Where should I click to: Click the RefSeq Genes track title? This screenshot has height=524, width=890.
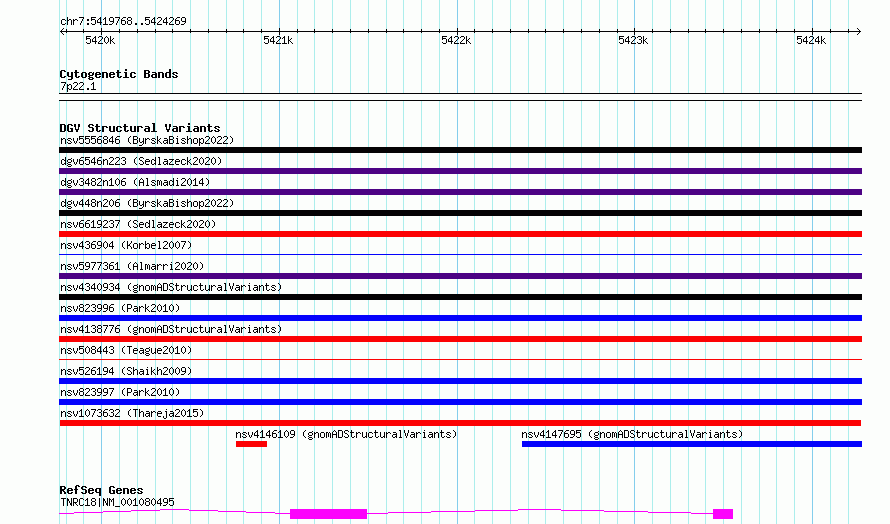[x=101, y=490]
